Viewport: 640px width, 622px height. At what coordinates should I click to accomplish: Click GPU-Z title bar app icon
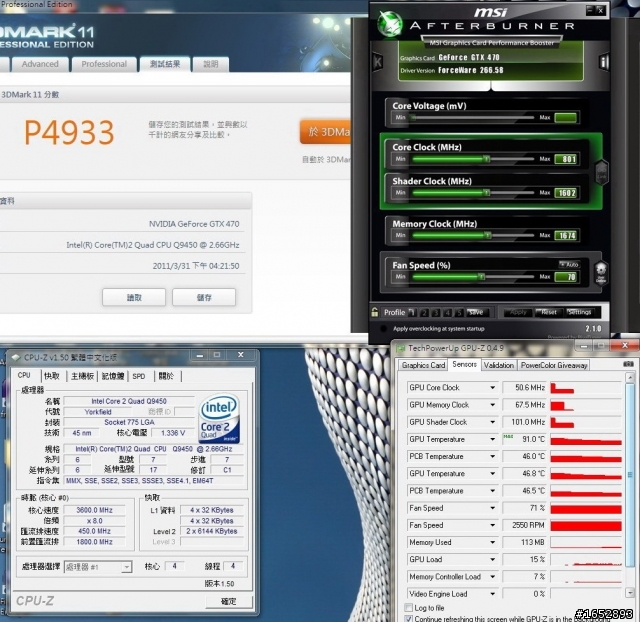coord(401,348)
